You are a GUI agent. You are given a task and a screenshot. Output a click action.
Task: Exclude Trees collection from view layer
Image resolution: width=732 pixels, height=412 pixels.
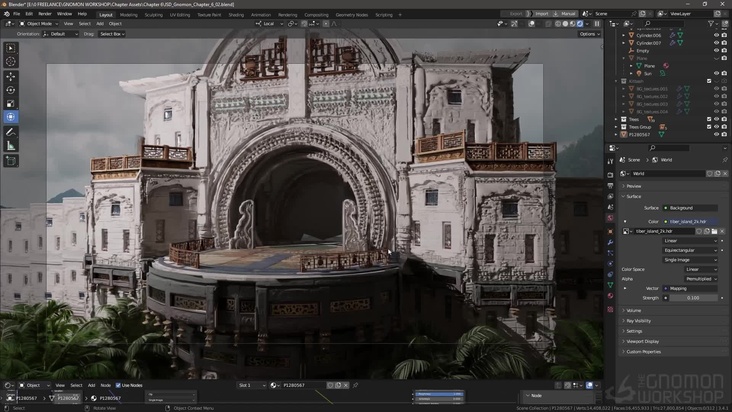pos(709,119)
